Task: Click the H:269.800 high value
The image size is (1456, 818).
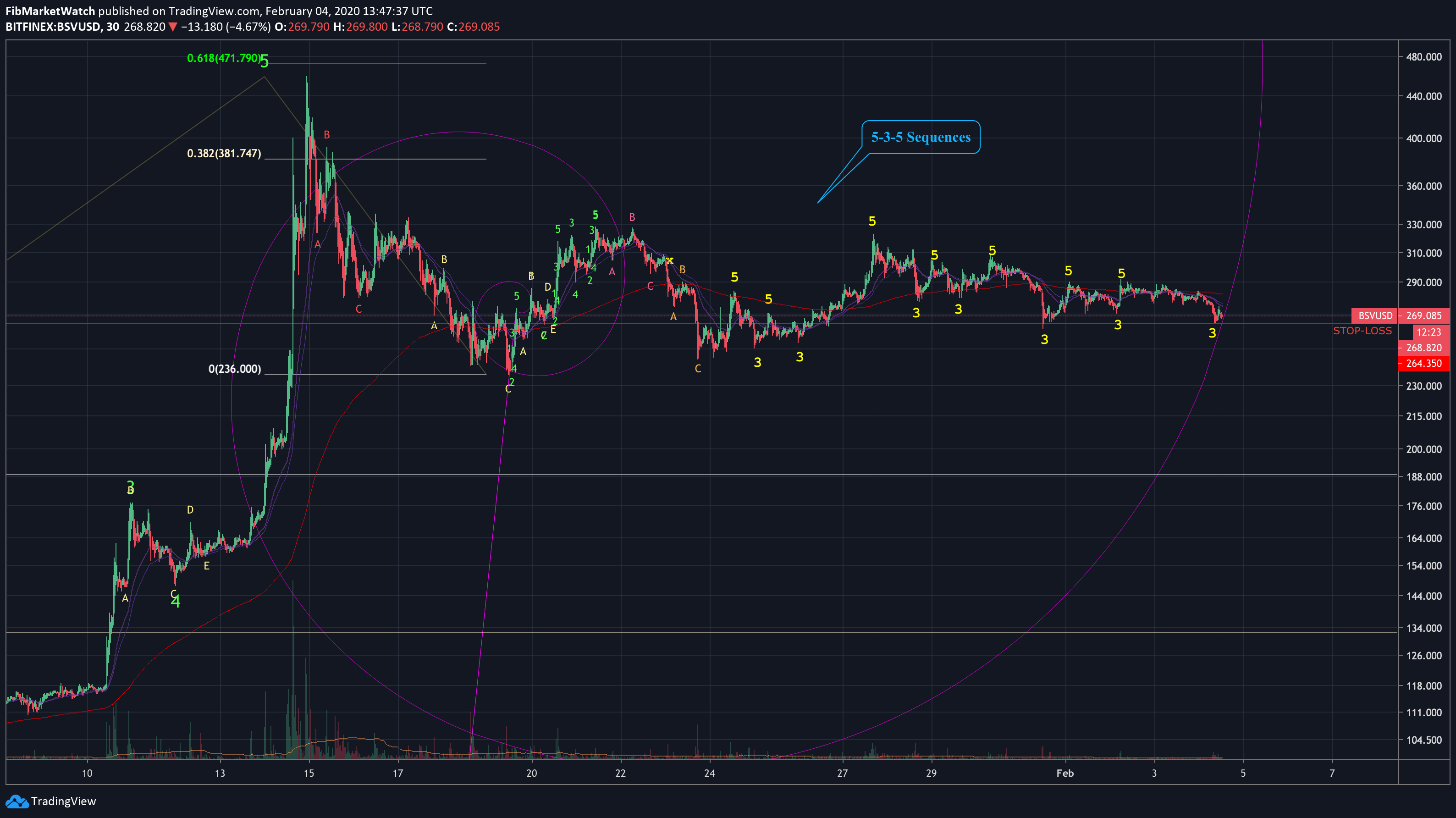Action: [x=361, y=27]
